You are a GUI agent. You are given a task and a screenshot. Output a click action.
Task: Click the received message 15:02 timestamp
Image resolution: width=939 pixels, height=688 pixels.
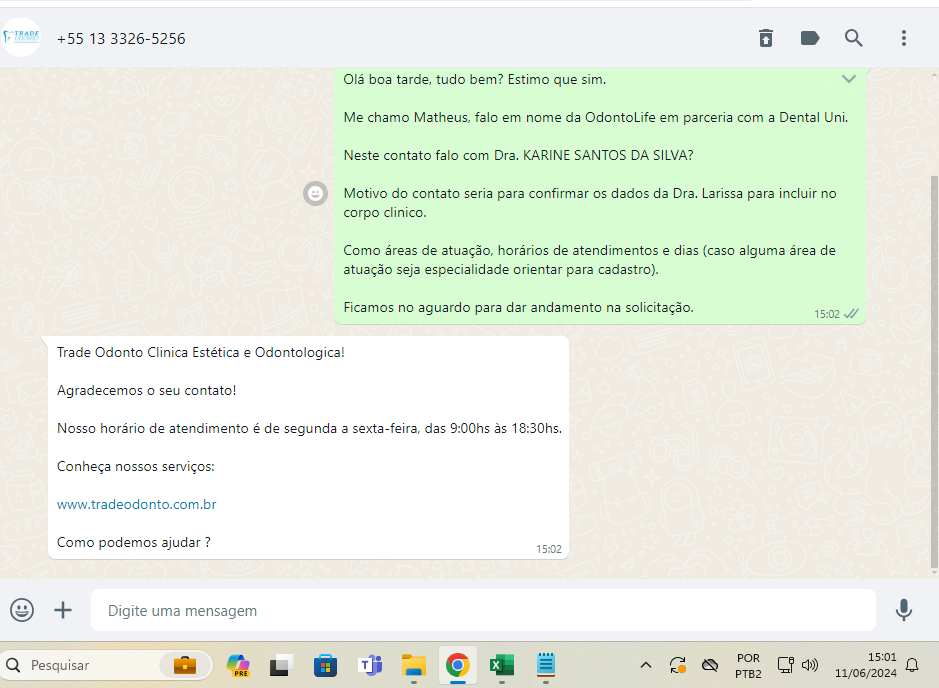click(549, 549)
